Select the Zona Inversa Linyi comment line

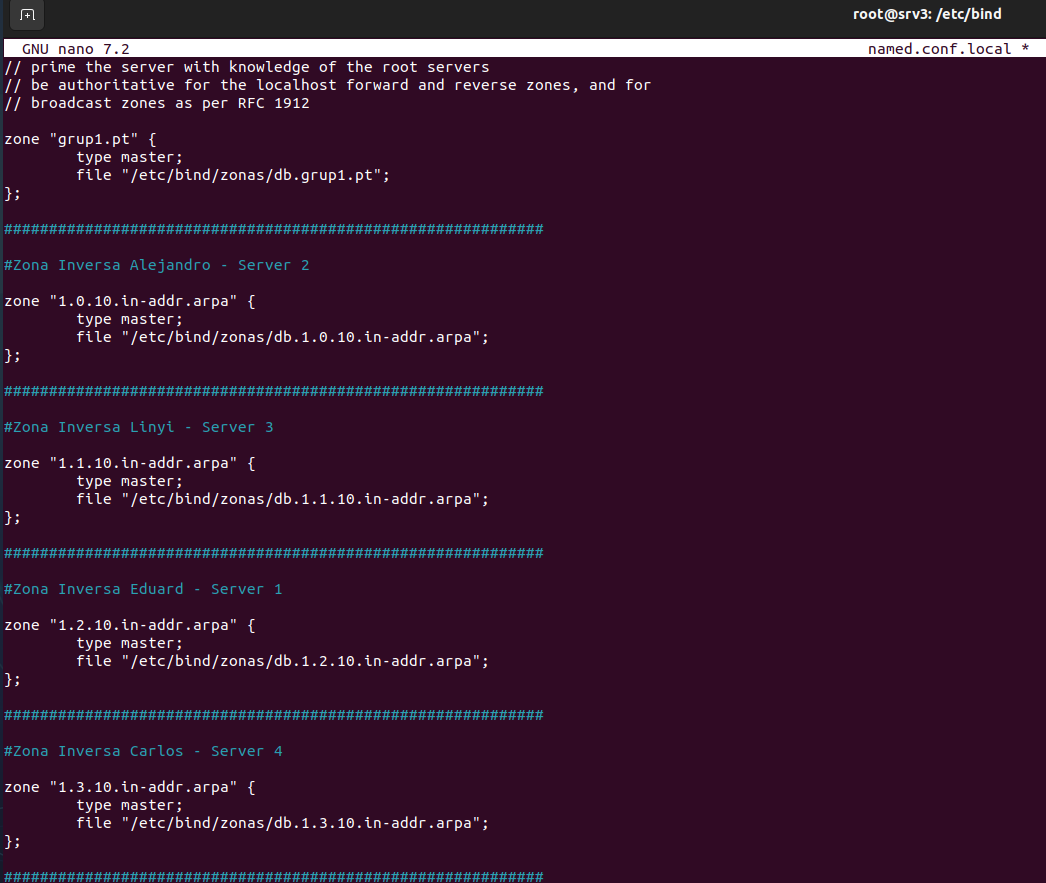click(139, 427)
